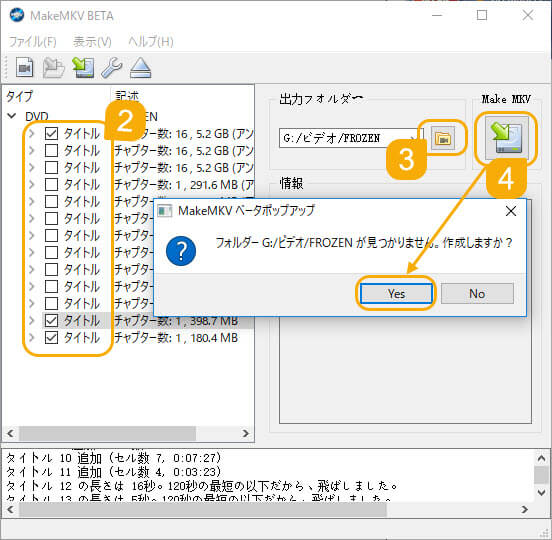Click the save-to-MKV green arrow toolbar icon
The height and width of the screenshot is (540, 552).
pos(83,67)
